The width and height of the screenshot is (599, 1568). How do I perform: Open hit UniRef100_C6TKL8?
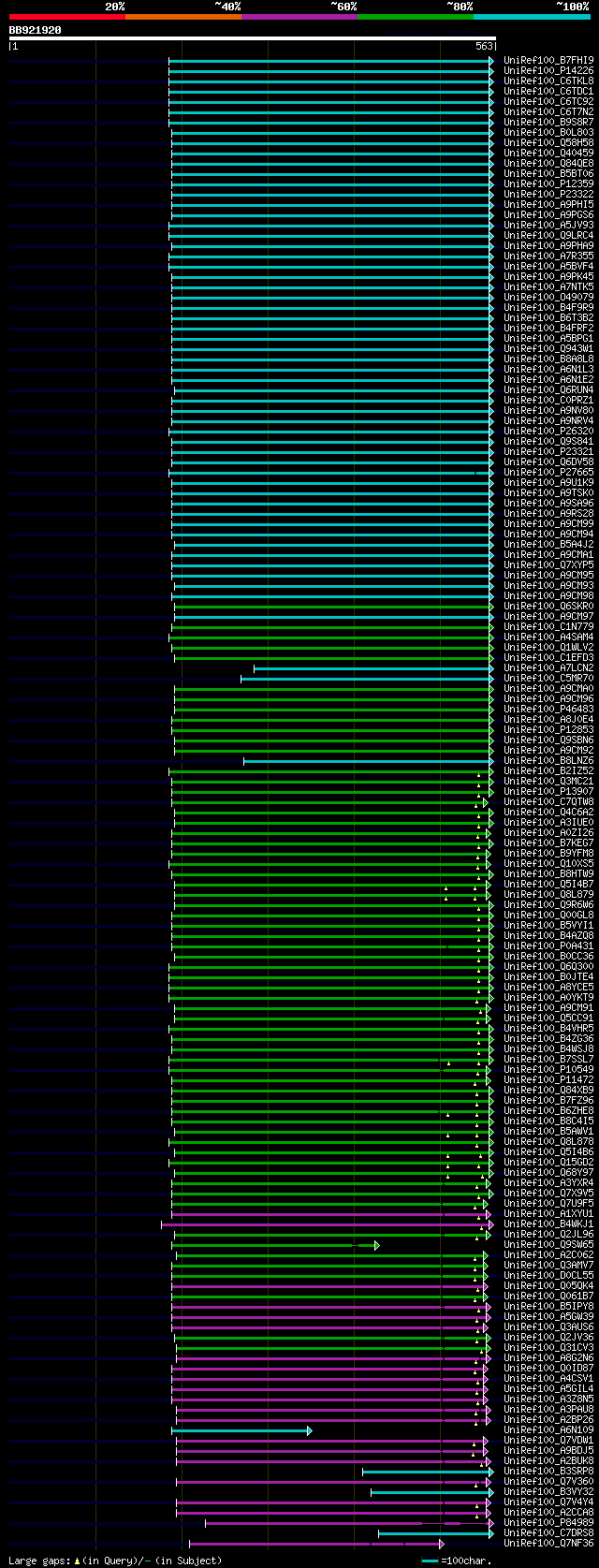(x=548, y=81)
